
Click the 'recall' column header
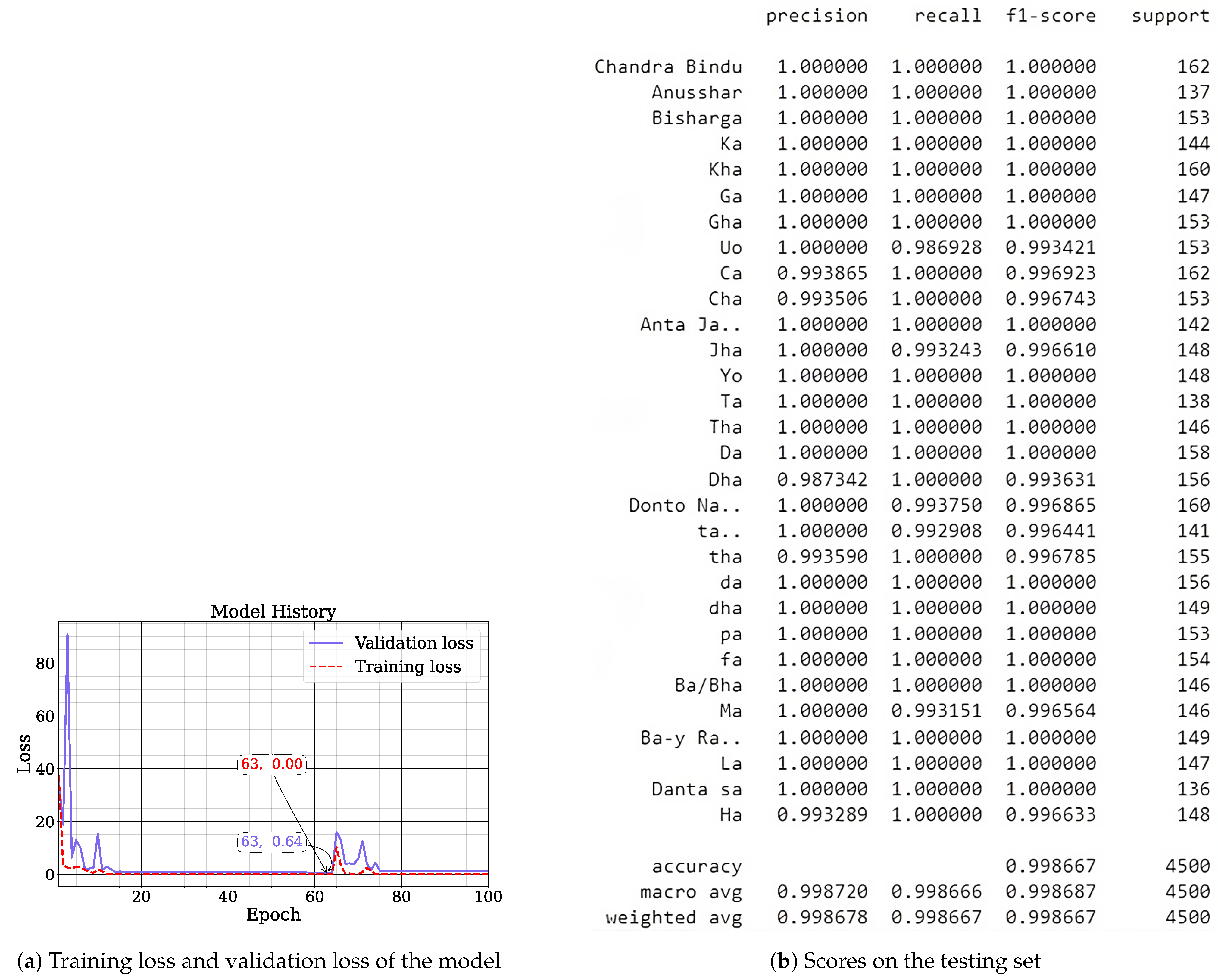(x=948, y=16)
